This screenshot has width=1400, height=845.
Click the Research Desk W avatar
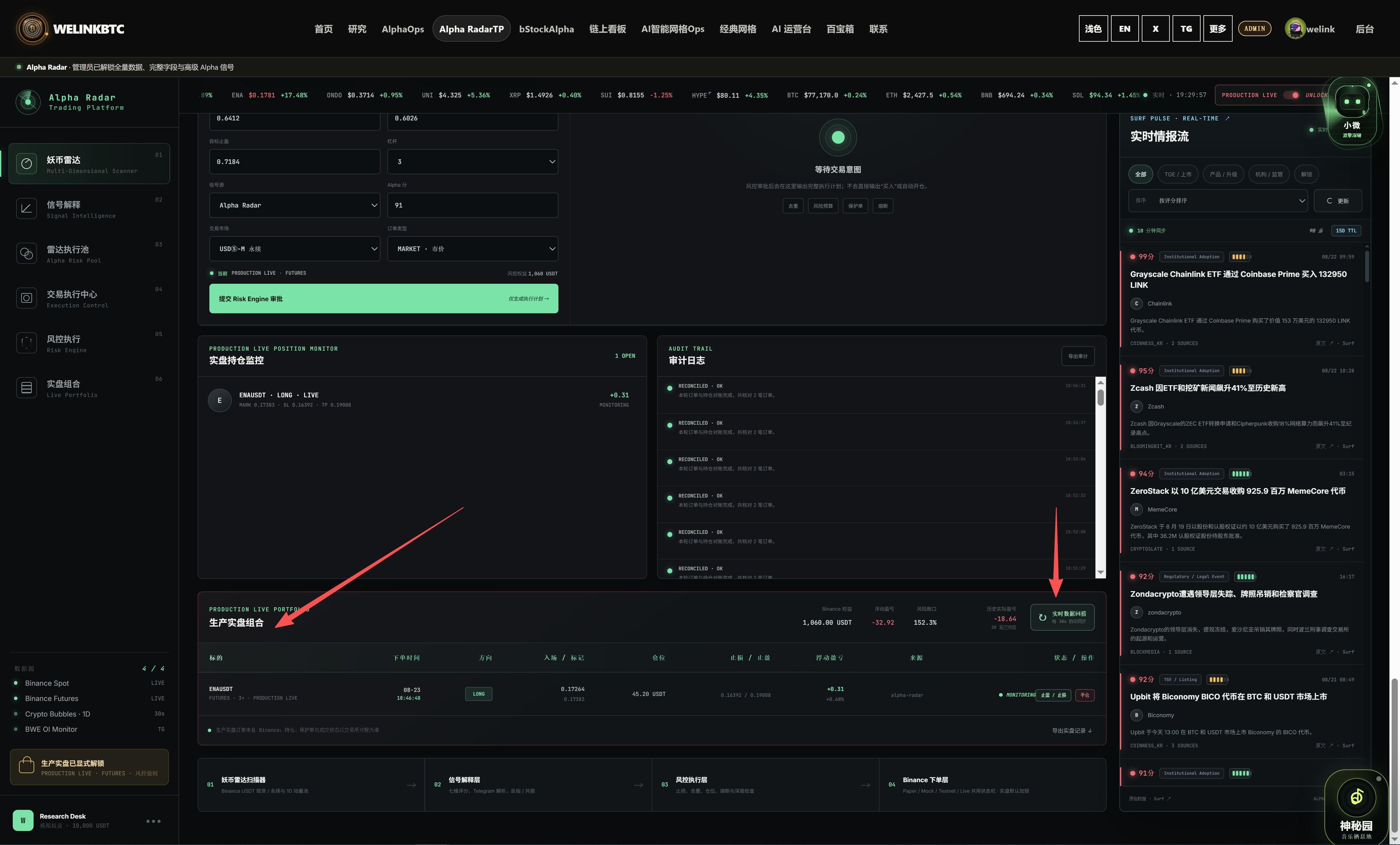click(x=23, y=820)
